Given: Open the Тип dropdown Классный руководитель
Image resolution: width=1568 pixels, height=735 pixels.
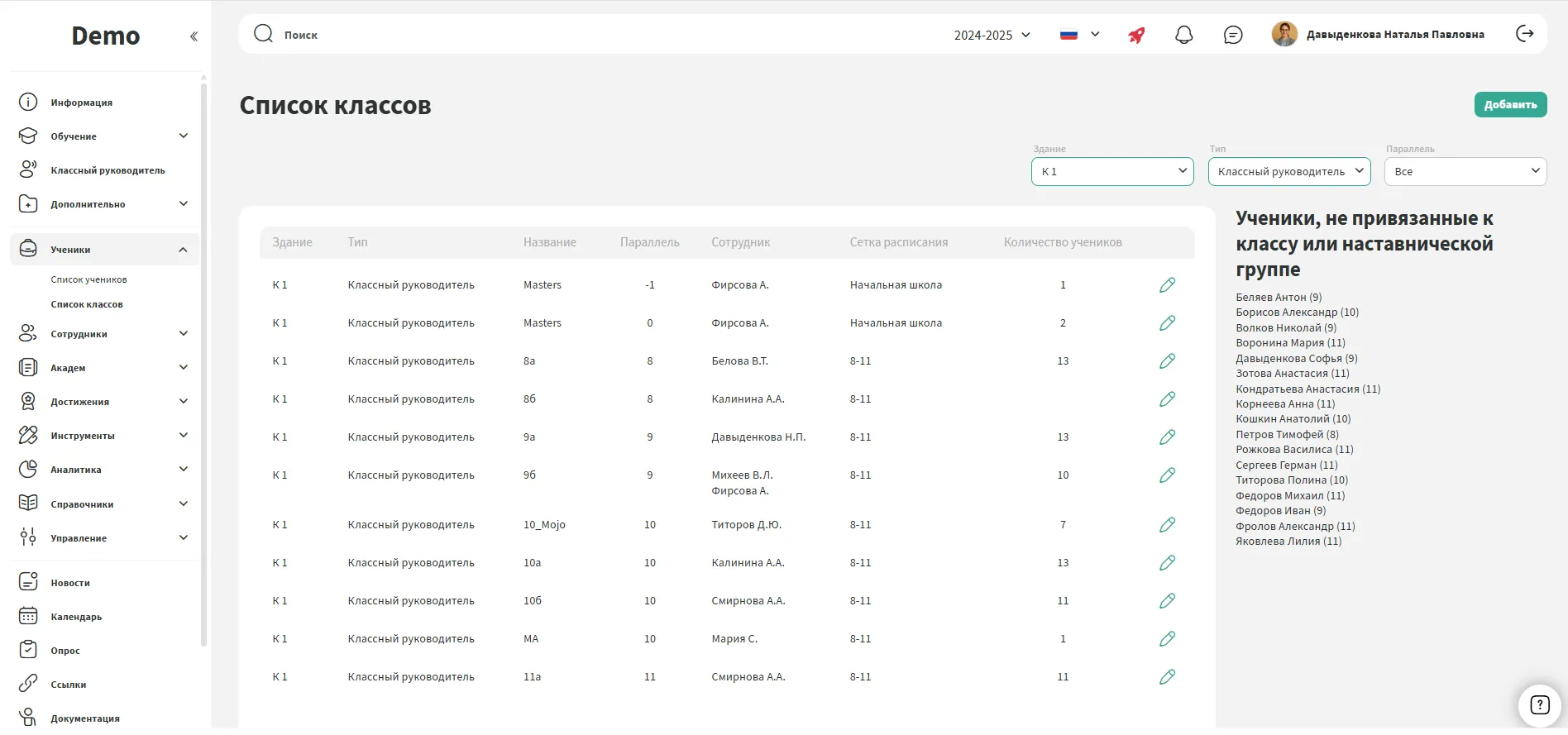Looking at the screenshot, I should click(1288, 171).
